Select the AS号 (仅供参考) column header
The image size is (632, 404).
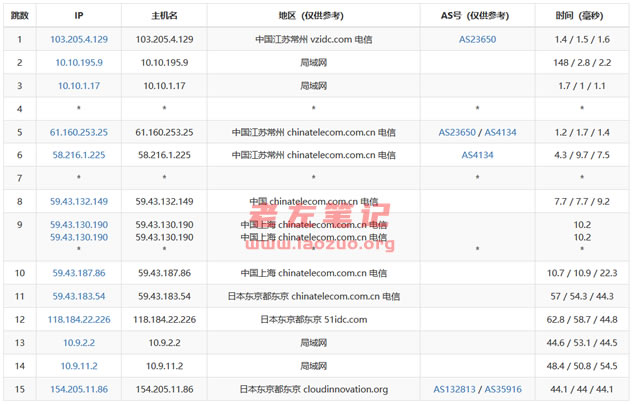[x=478, y=16]
